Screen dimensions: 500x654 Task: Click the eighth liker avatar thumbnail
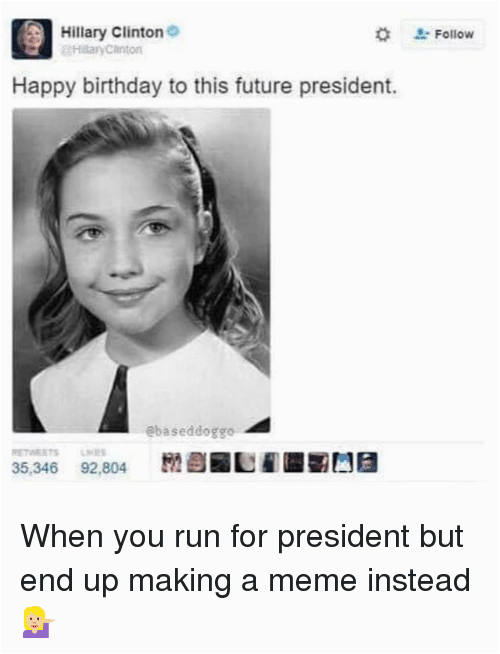point(343,463)
